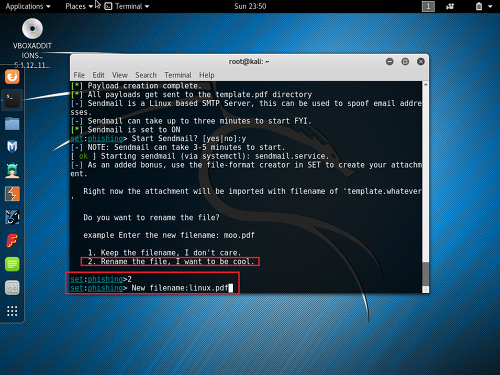Viewport: 500px width, 375px height.
Task: Open the Firefox ESR dock icon
Action: coord(12,77)
